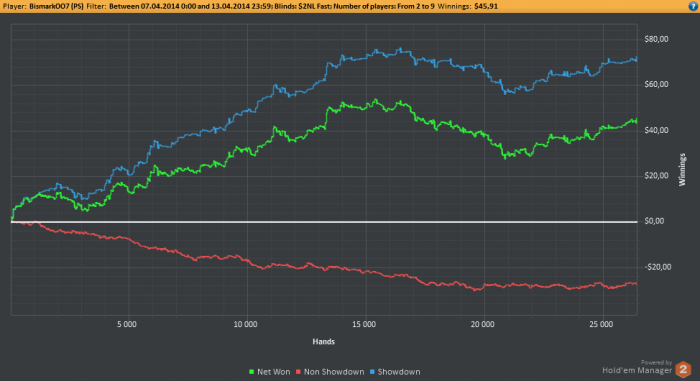This screenshot has width=700, height=381.
Task: Click the green Net Won legend swatch
Action: click(x=251, y=372)
